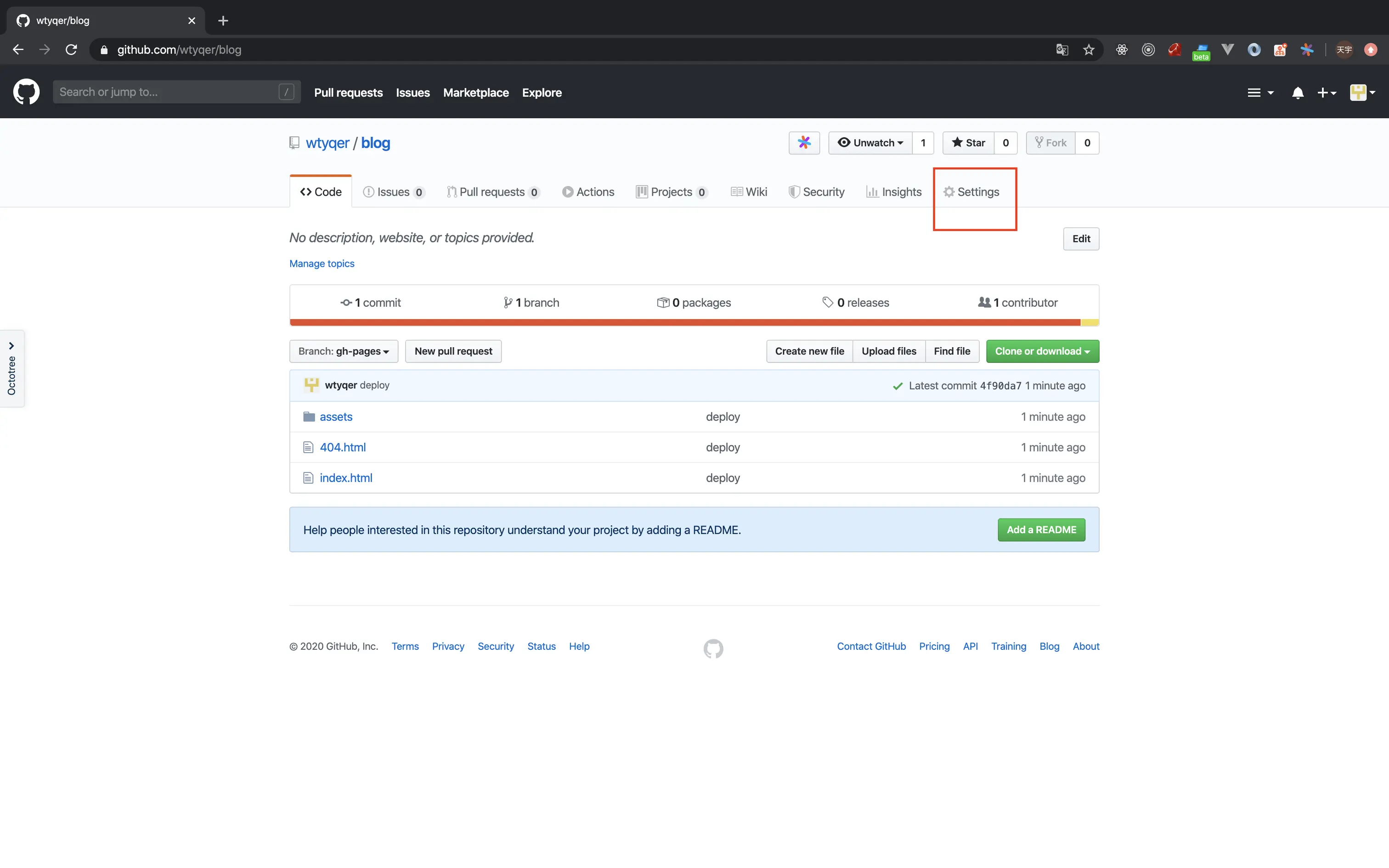Image resolution: width=1389 pixels, height=868 pixels.
Task: Open the Unwatch dropdown
Action: click(870, 142)
